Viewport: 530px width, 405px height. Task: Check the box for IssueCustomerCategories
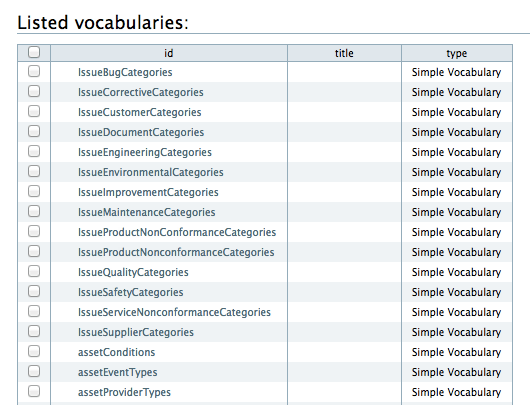coord(34,111)
